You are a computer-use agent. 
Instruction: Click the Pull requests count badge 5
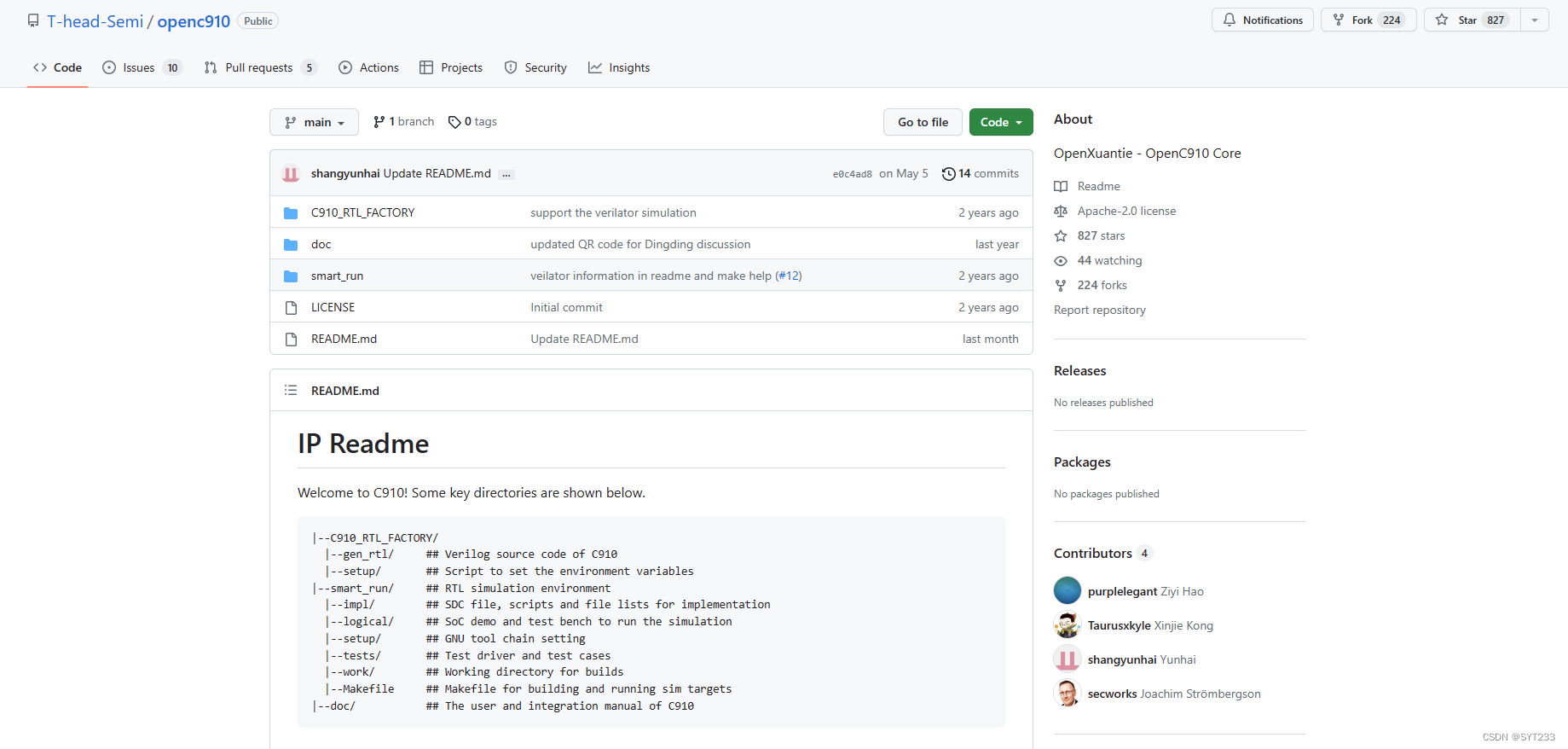point(309,68)
